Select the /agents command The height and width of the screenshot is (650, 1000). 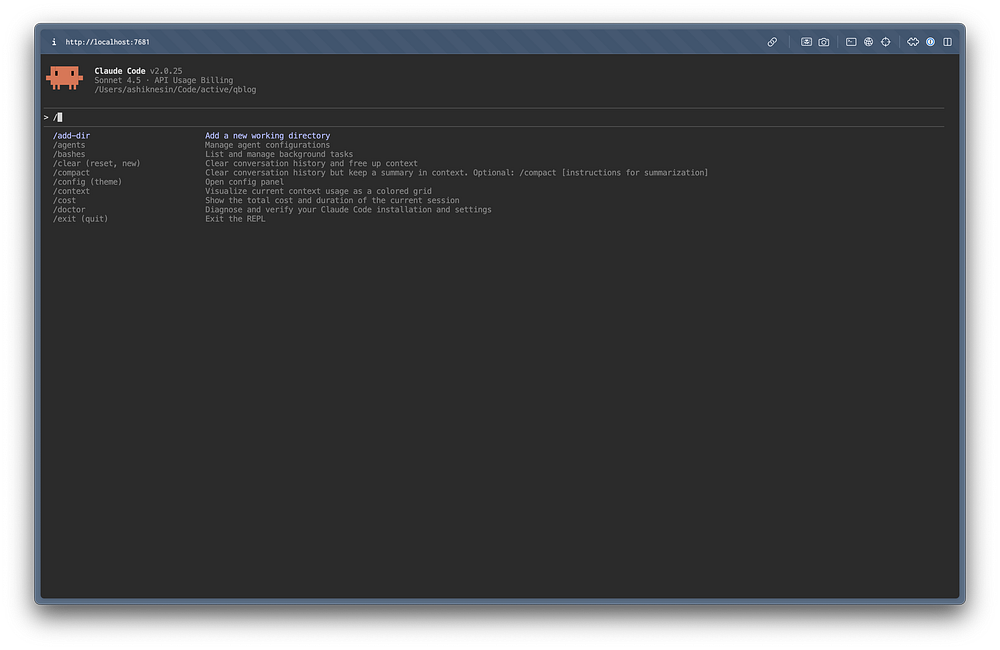(69, 145)
